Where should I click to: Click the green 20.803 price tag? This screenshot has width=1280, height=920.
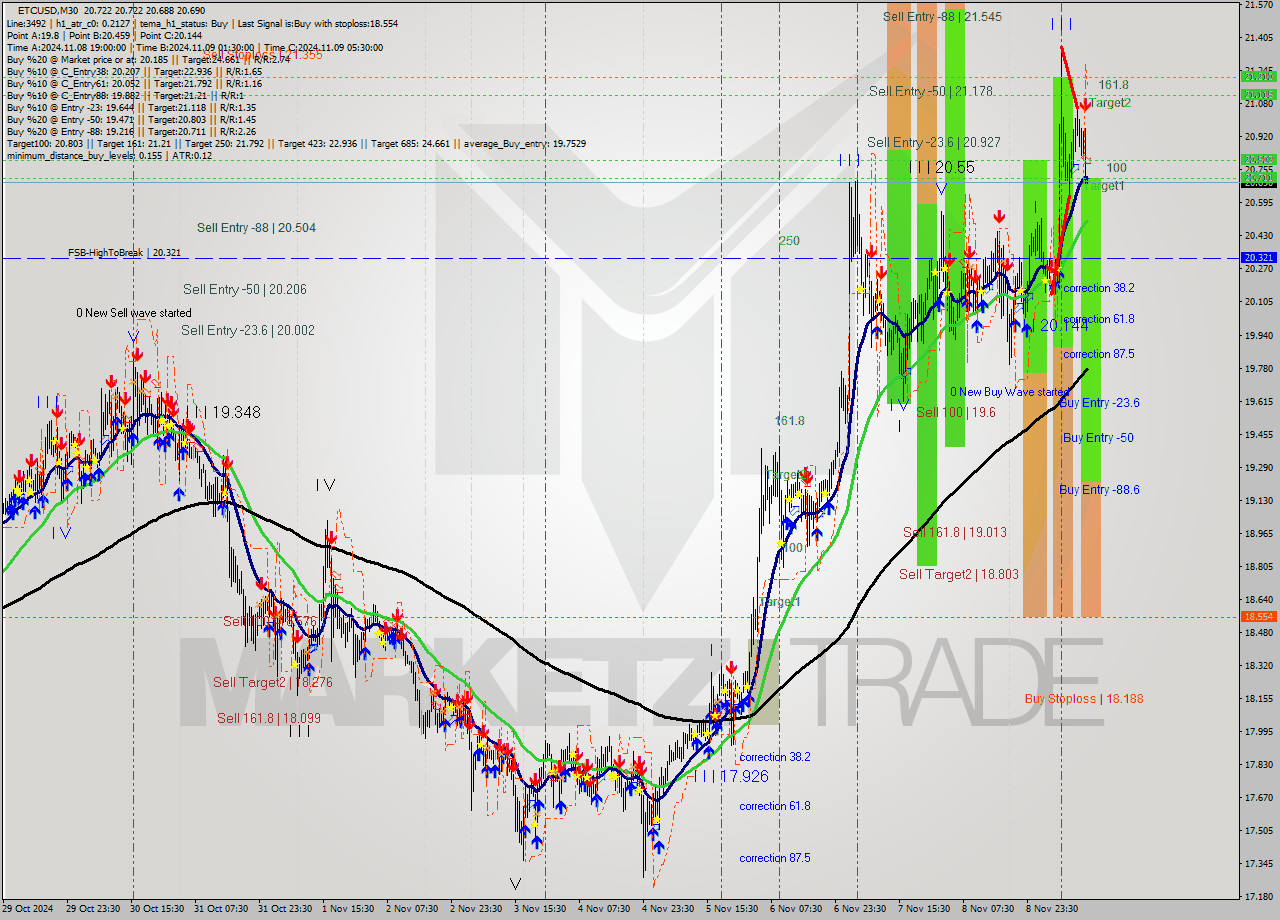pos(1258,159)
